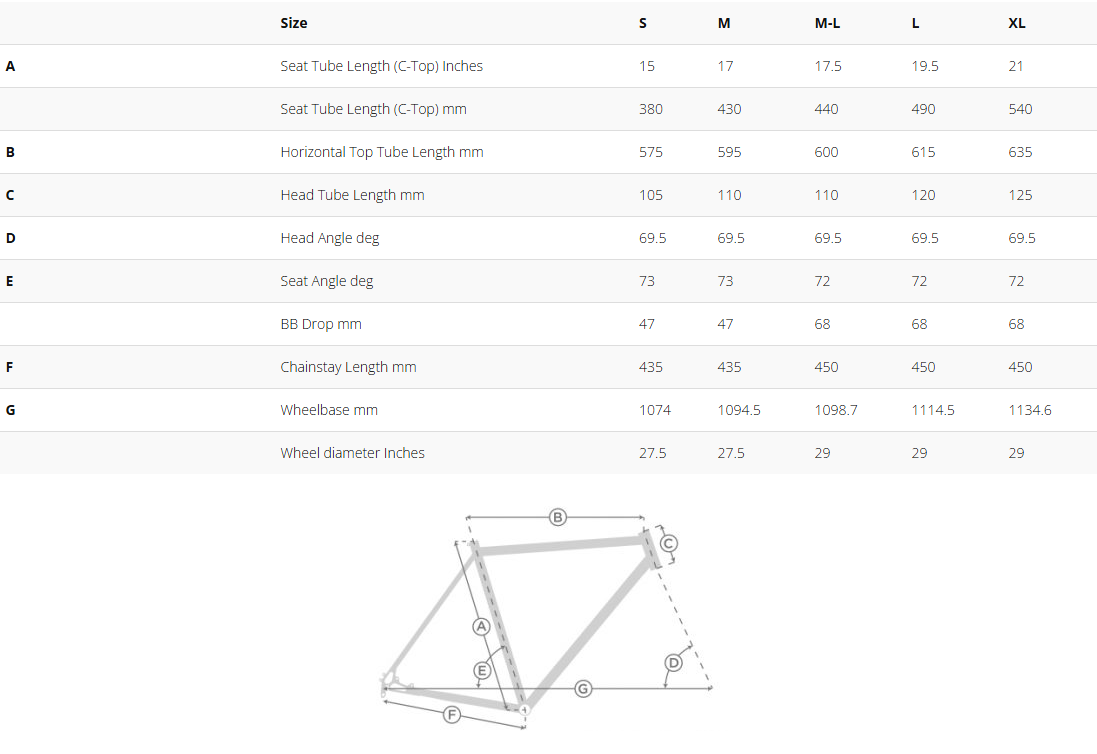This screenshot has height=754, width=1097.
Task: Select the 19.5 seat tube inches value
Action: point(925,66)
